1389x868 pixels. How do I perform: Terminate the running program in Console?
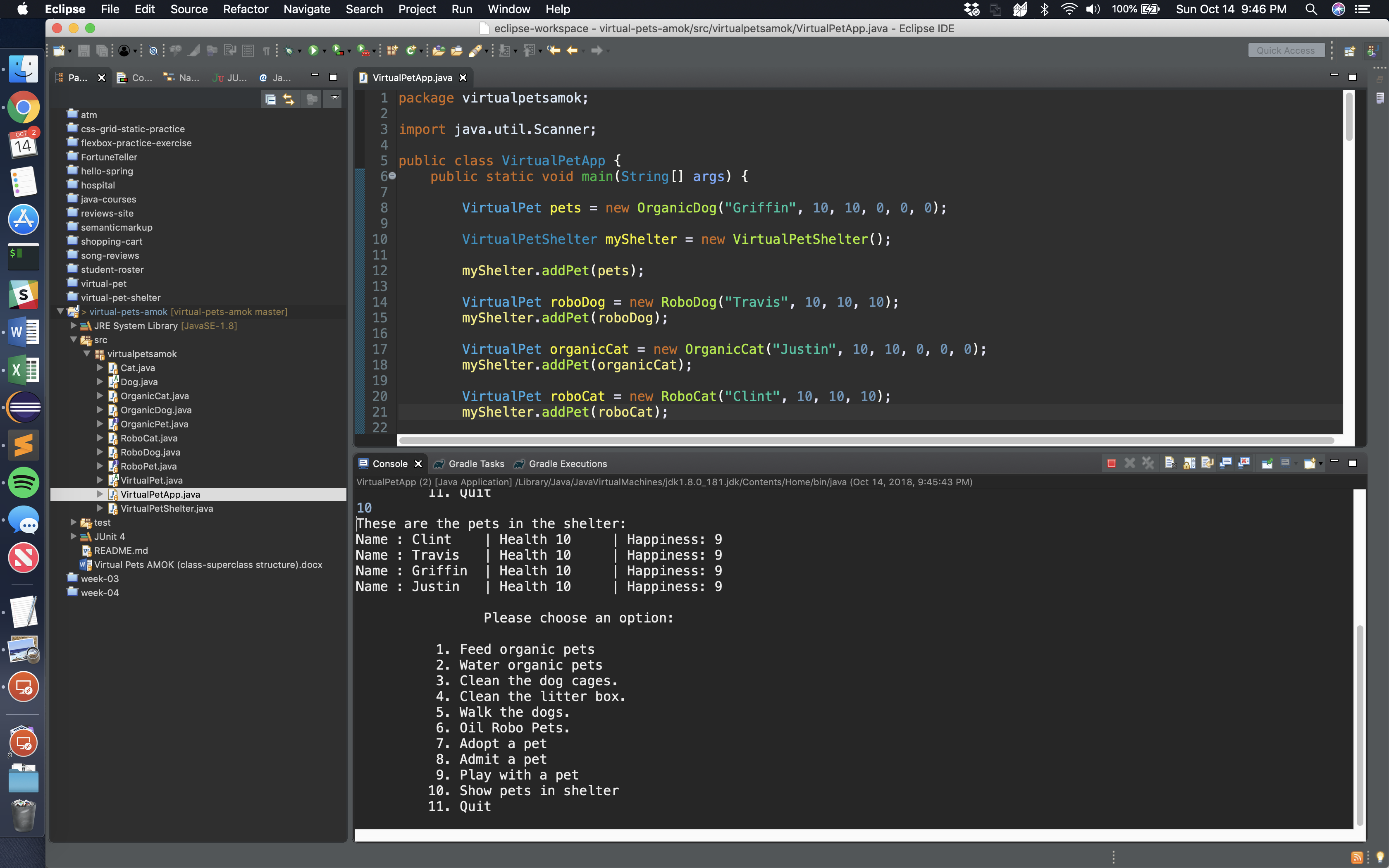click(1112, 463)
